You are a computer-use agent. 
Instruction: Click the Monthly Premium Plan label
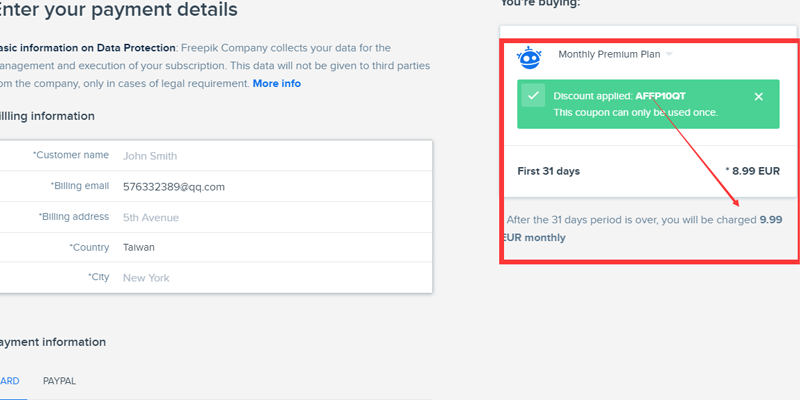(608, 54)
